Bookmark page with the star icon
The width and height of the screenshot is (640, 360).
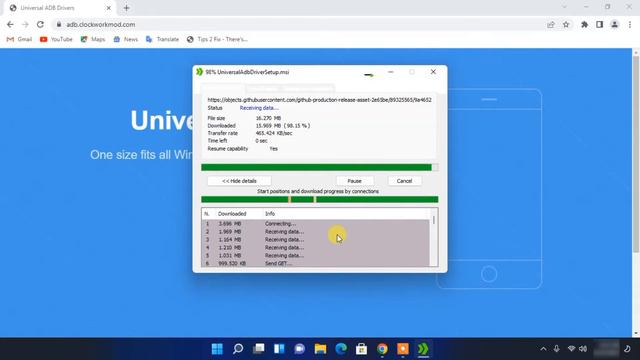tap(566, 24)
